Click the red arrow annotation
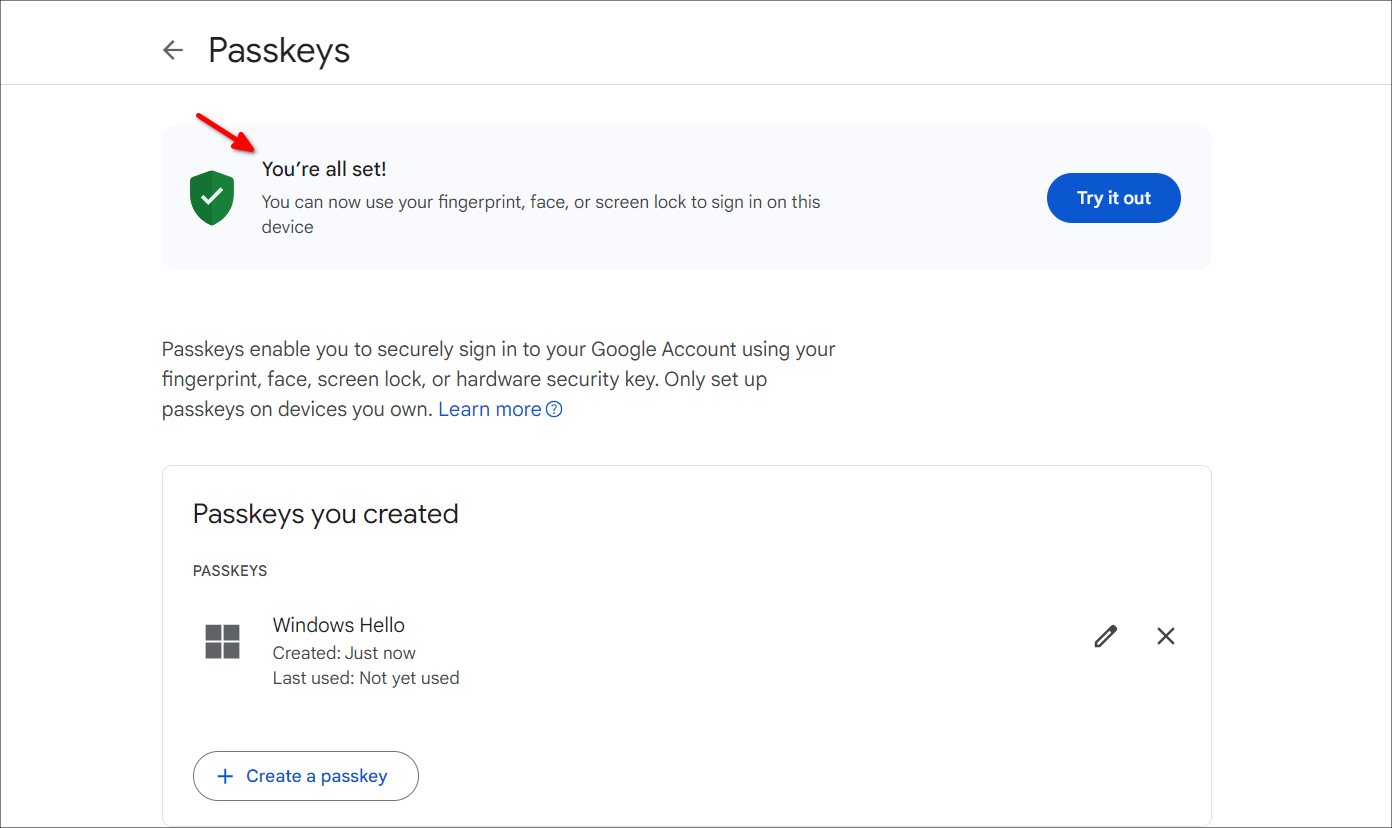The image size is (1392, 828). click(x=224, y=132)
